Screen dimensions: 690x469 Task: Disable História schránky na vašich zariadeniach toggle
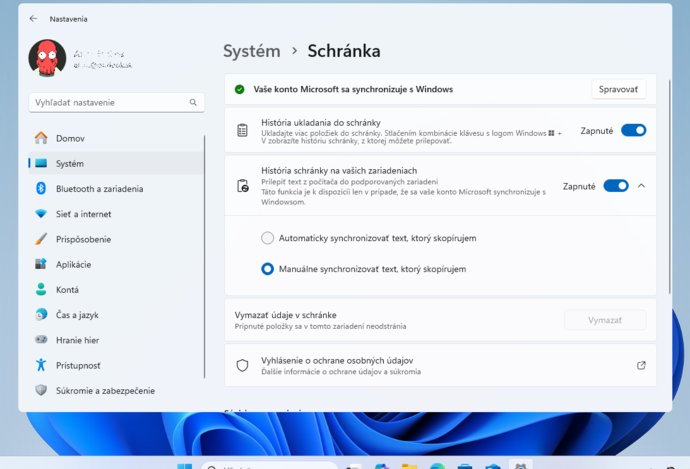tap(616, 186)
